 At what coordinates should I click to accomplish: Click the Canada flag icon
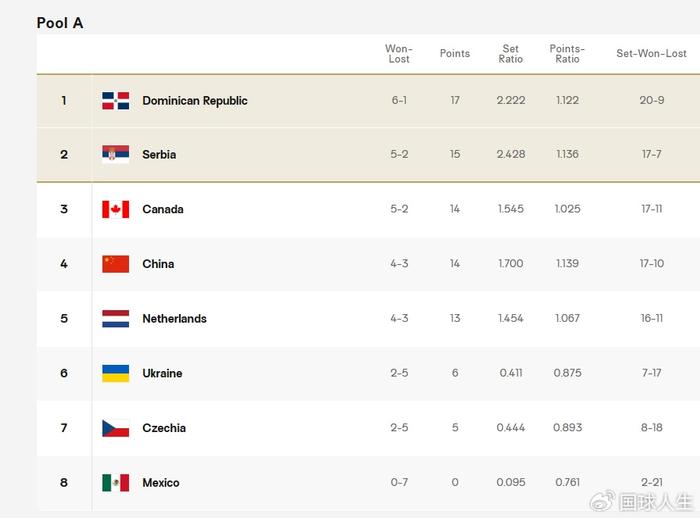116,209
